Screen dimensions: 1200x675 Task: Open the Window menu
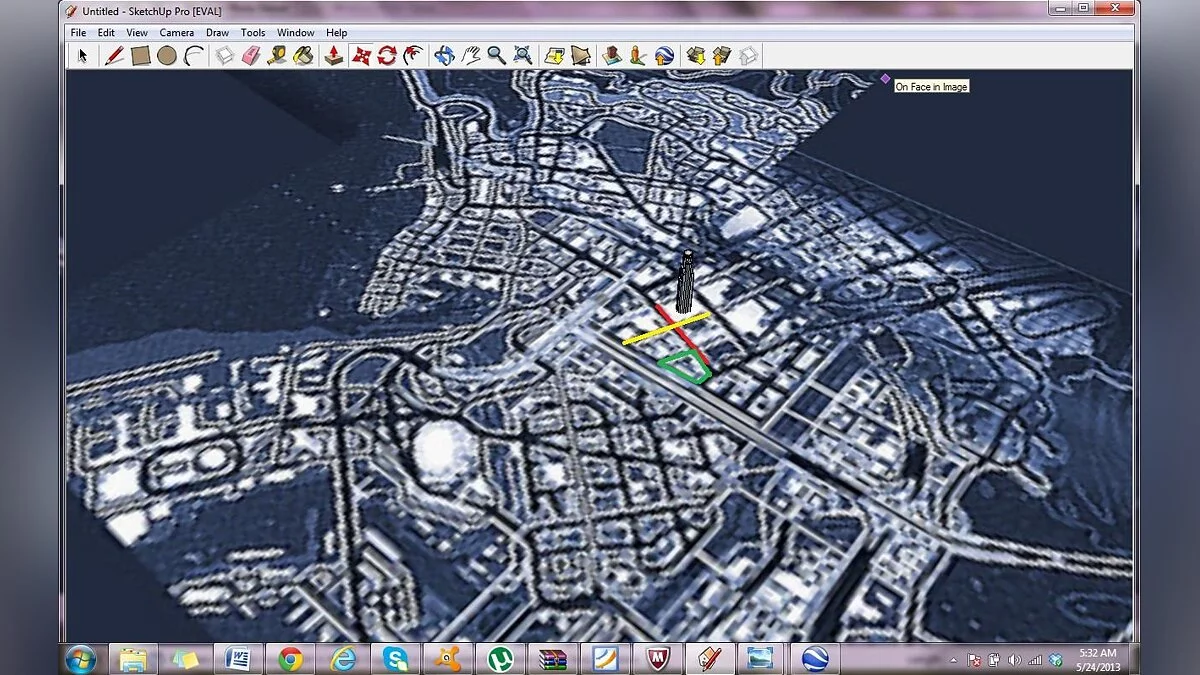[295, 33]
